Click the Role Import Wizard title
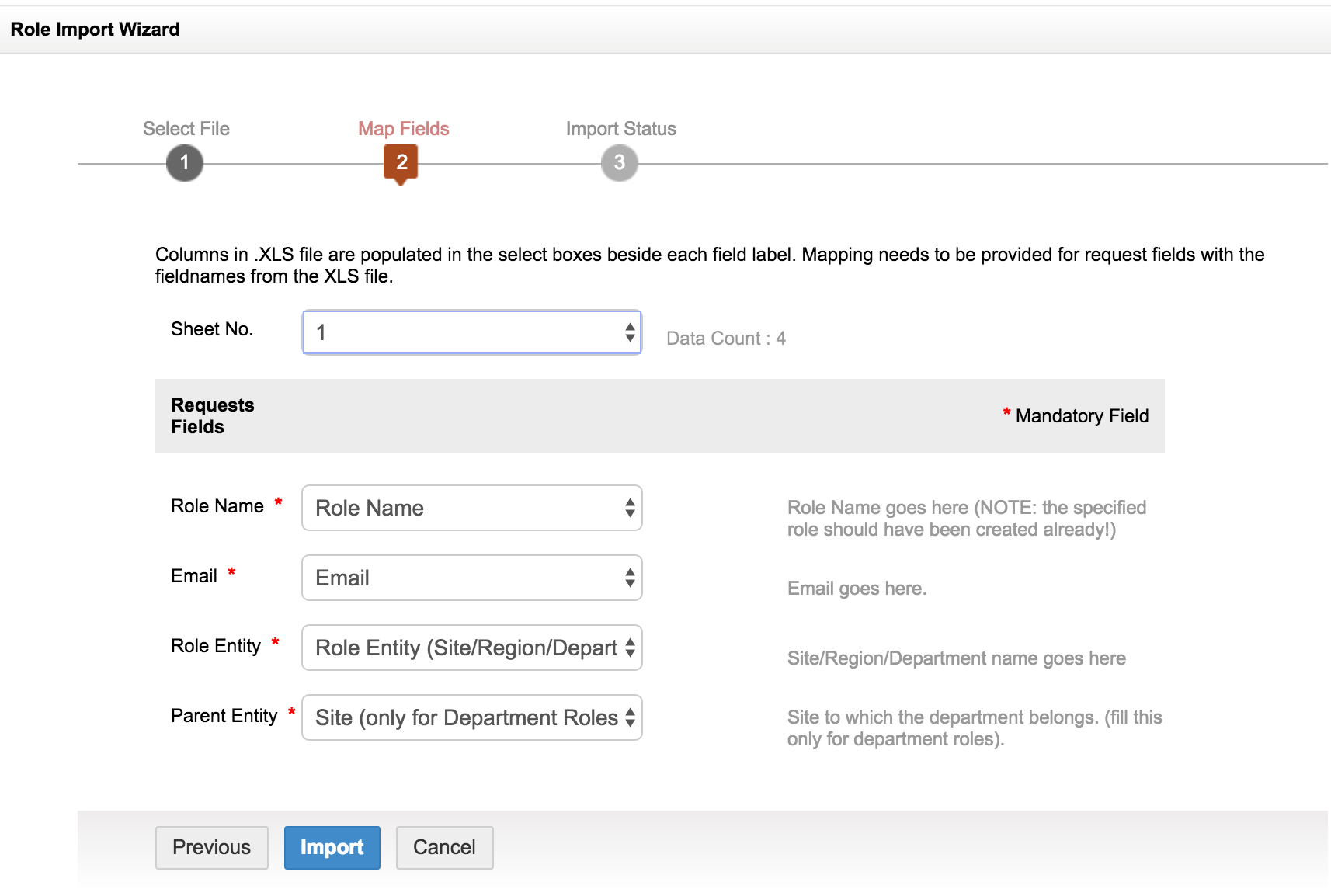The height and width of the screenshot is (896, 1331). (x=95, y=30)
